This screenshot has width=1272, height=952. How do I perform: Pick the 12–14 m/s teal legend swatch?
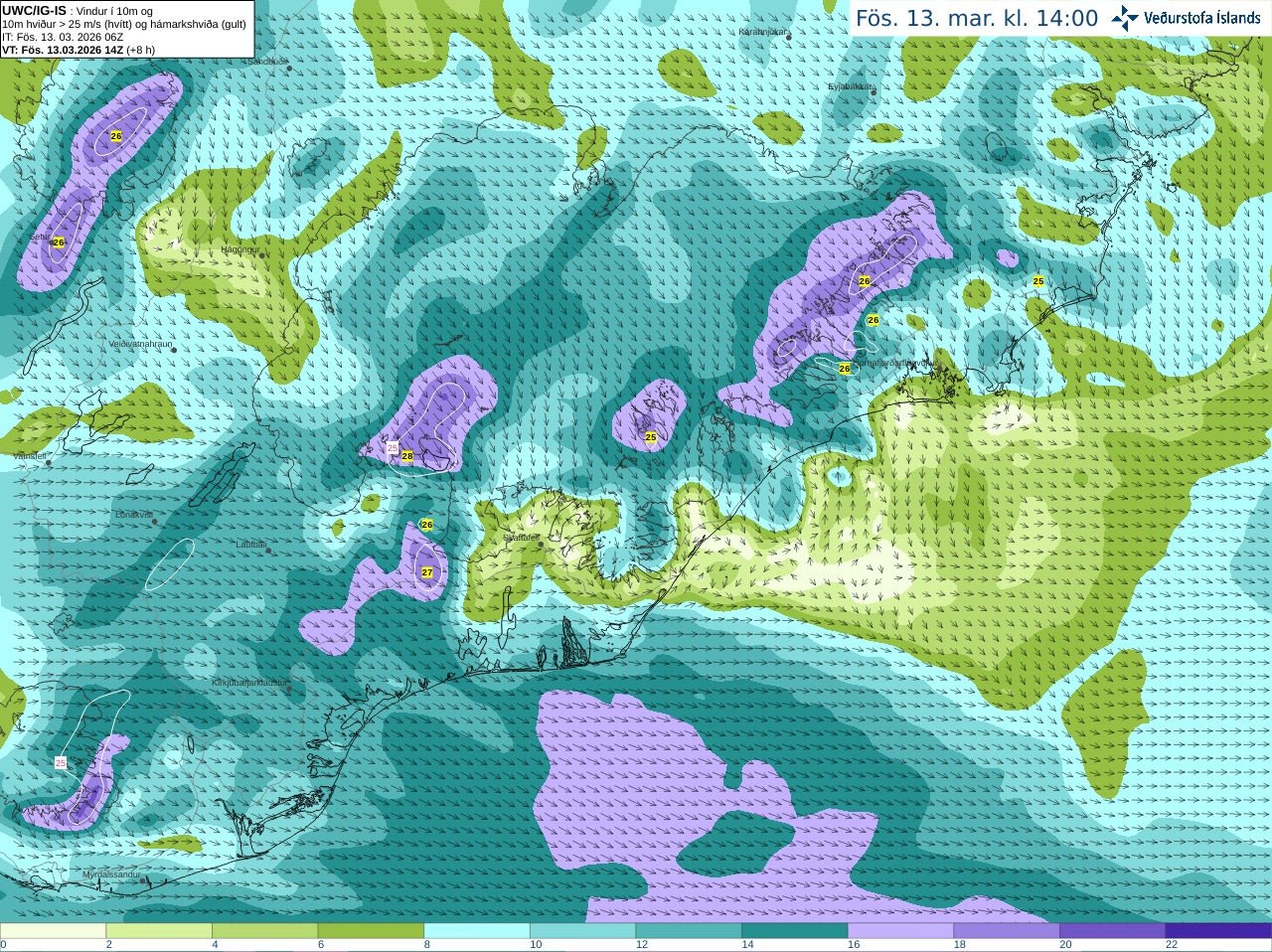[x=689, y=931]
